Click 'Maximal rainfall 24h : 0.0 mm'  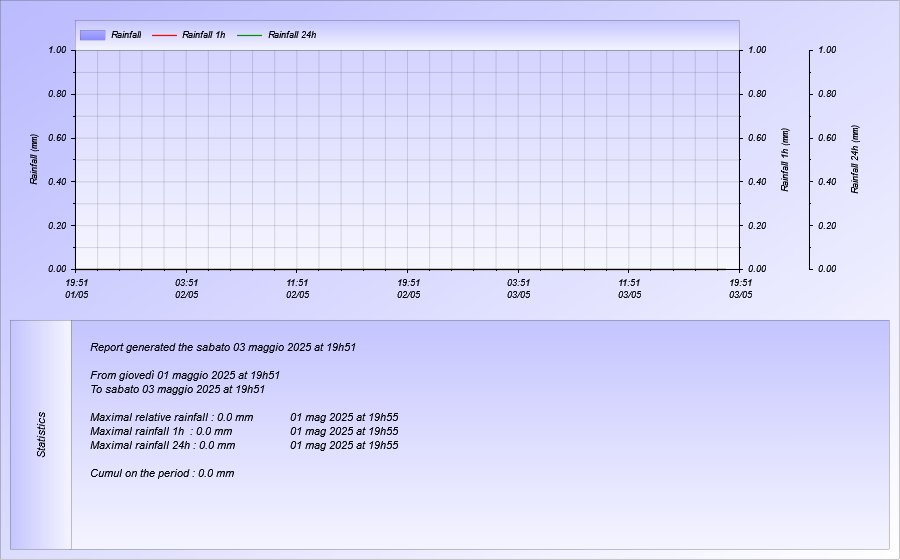coord(162,445)
